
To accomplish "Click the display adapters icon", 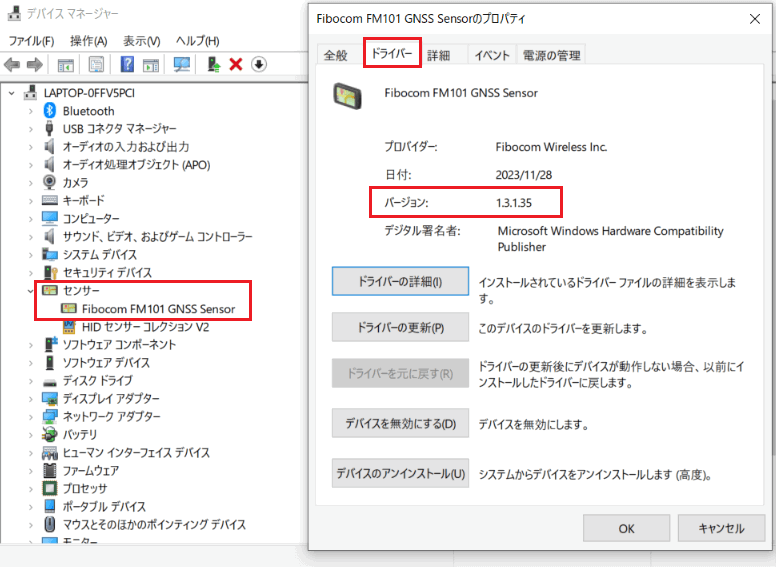I will click(x=49, y=398).
